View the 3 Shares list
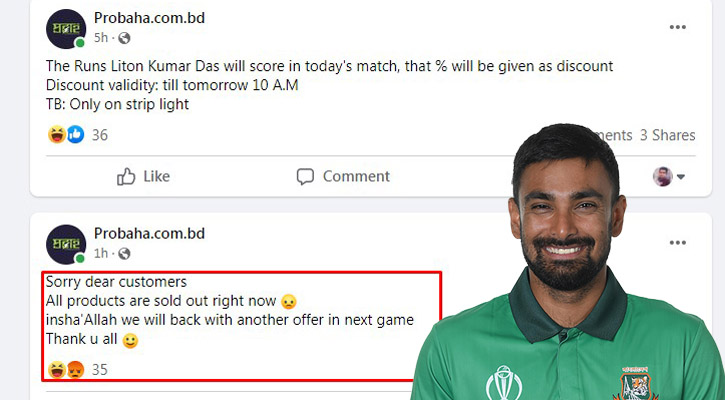This screenshot has height=400, width=725. click(667, 135)
